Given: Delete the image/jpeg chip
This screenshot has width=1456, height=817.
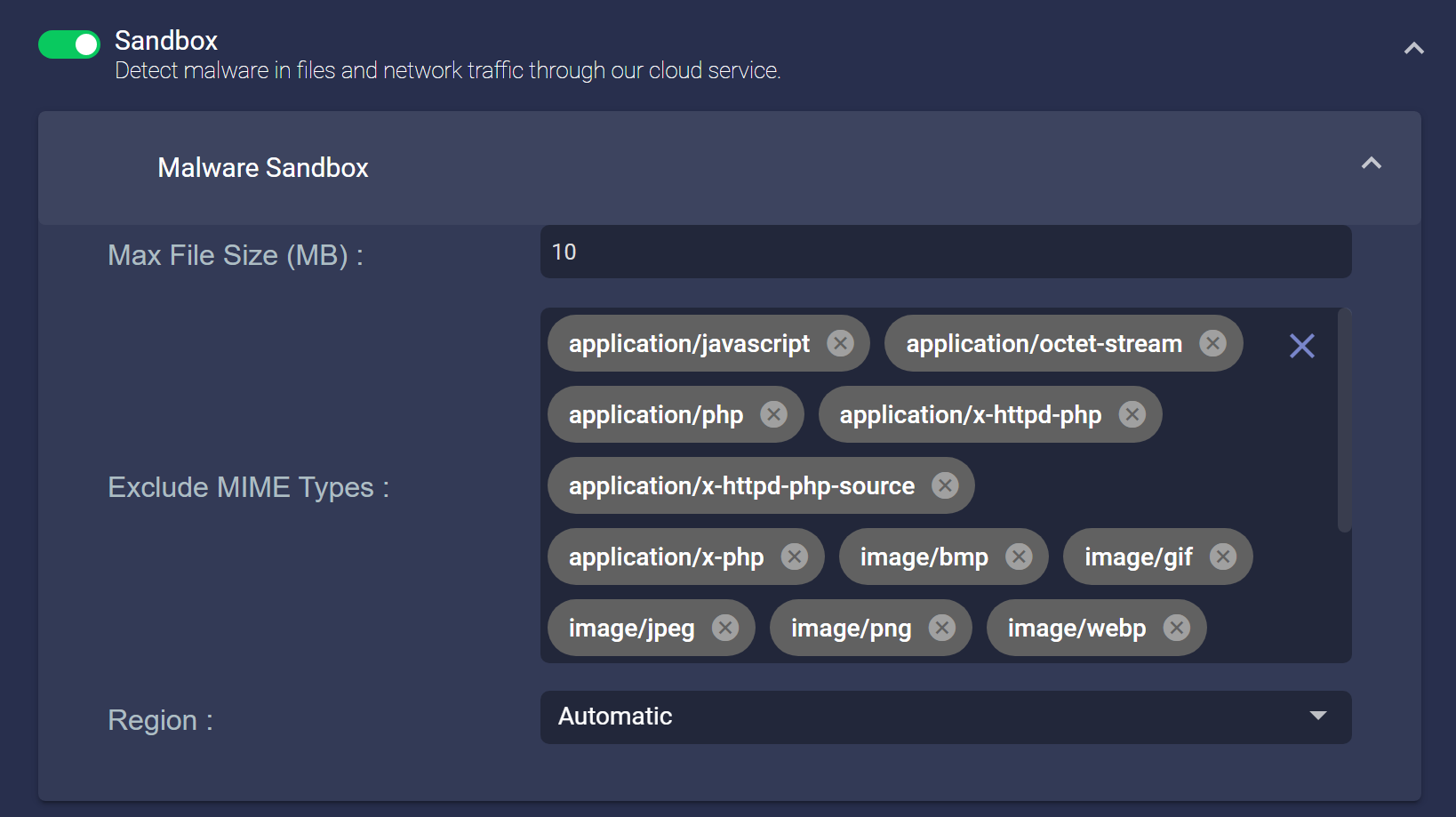Looking at the screenshot, I should pyautogui.click(x=725, y=628).
